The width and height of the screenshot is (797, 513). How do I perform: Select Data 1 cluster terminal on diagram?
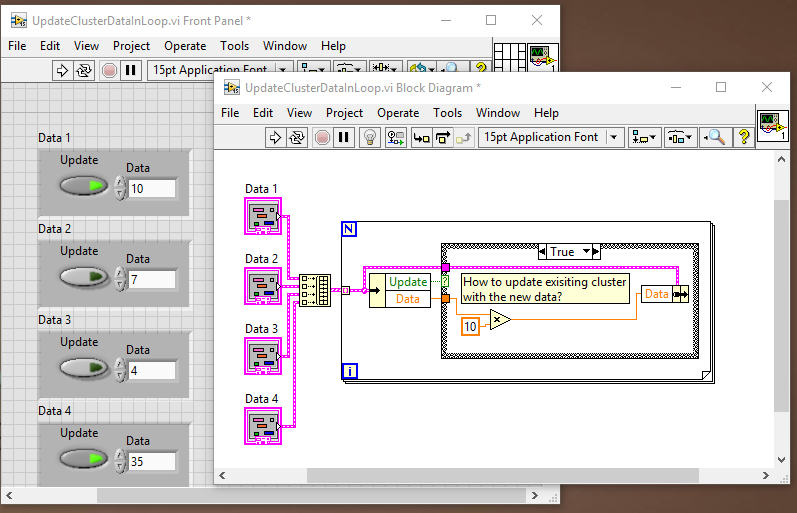click(263, 216)
